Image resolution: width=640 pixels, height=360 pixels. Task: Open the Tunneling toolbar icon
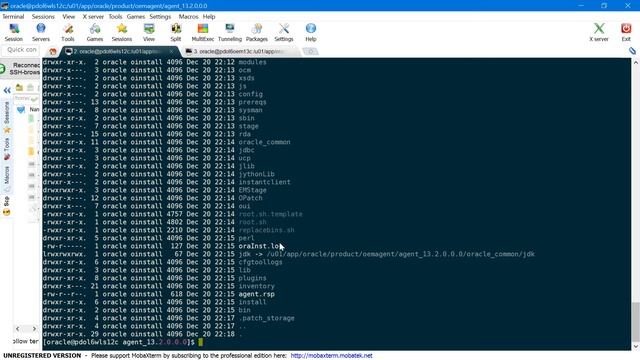[x=230, y=32]
